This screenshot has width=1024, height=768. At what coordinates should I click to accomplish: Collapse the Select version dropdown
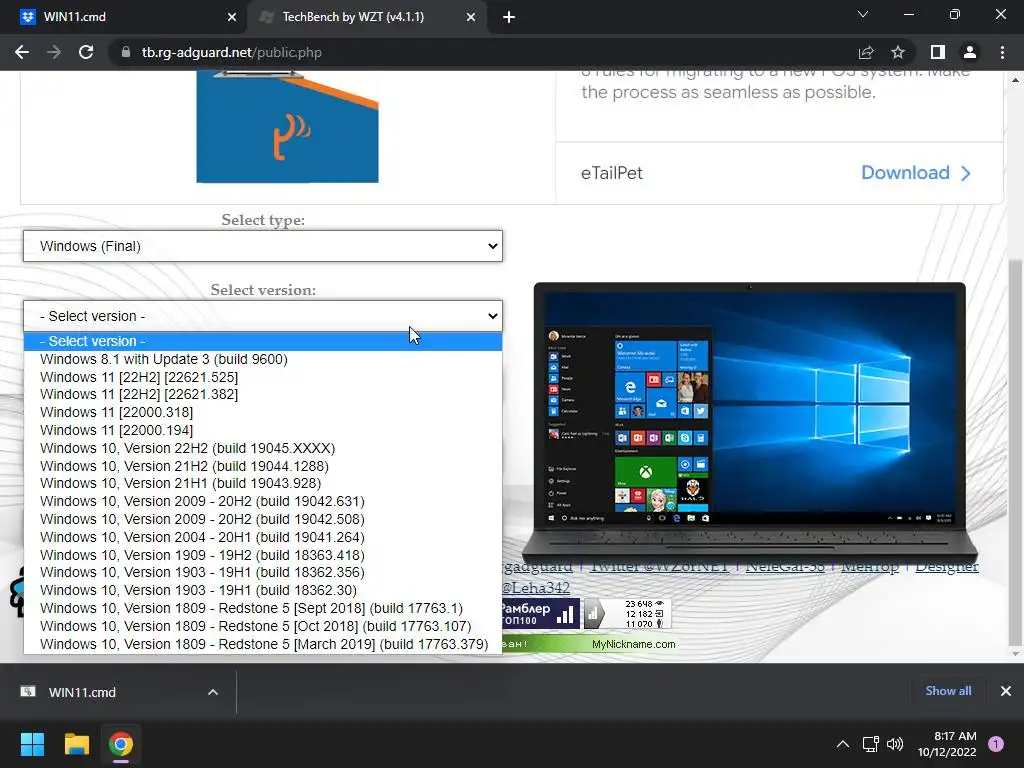pos(263,316)
